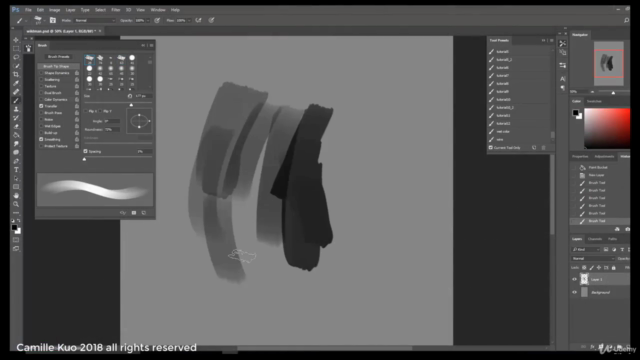Enable Scattering checkbox

[x=41, y=80]
